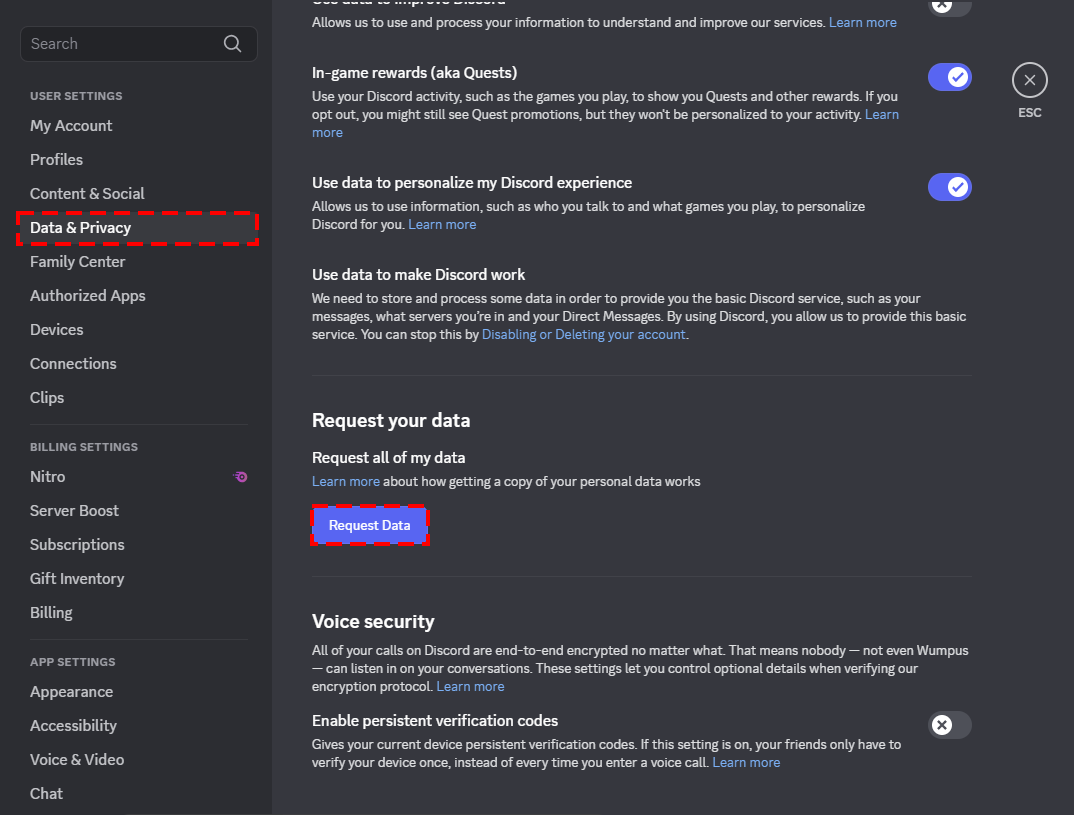Switch to My Account settings

[x=71, y=125]
